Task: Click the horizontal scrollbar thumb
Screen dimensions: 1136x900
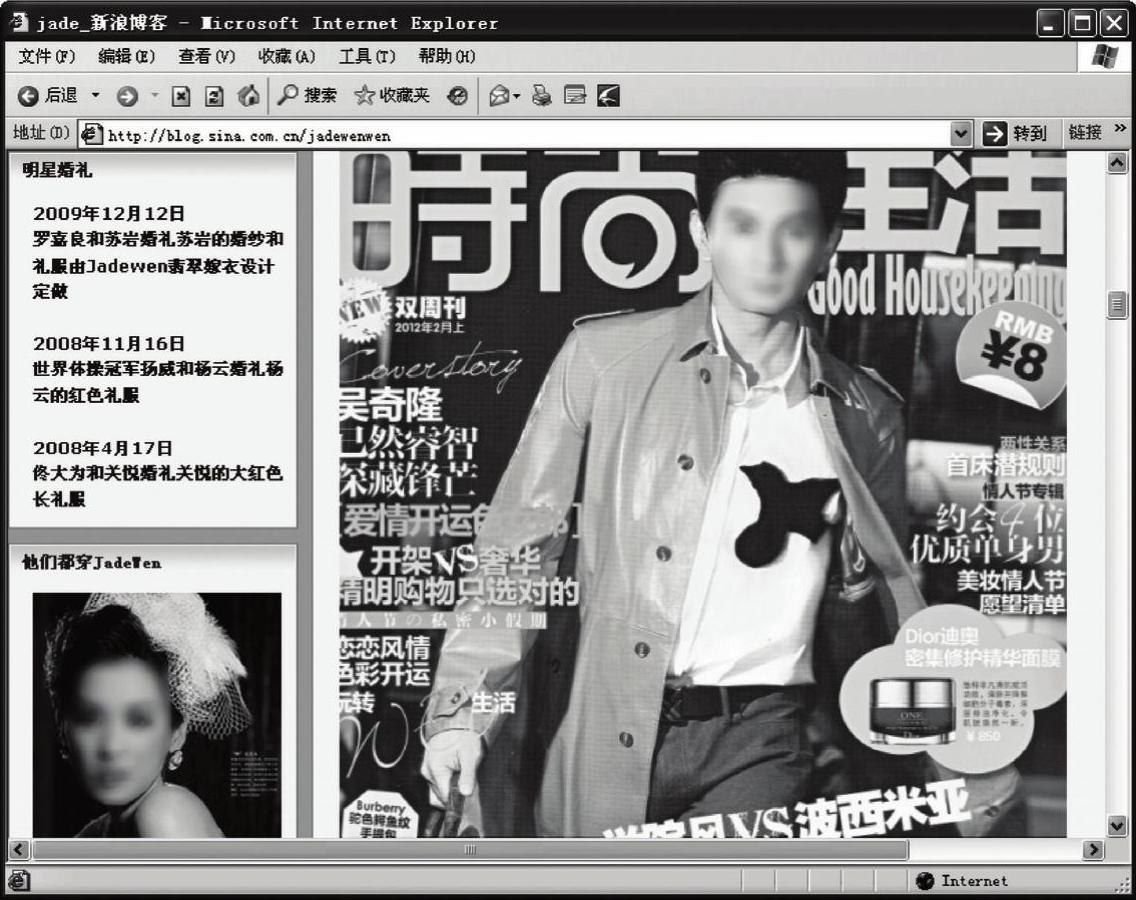Action: (470, 849)
